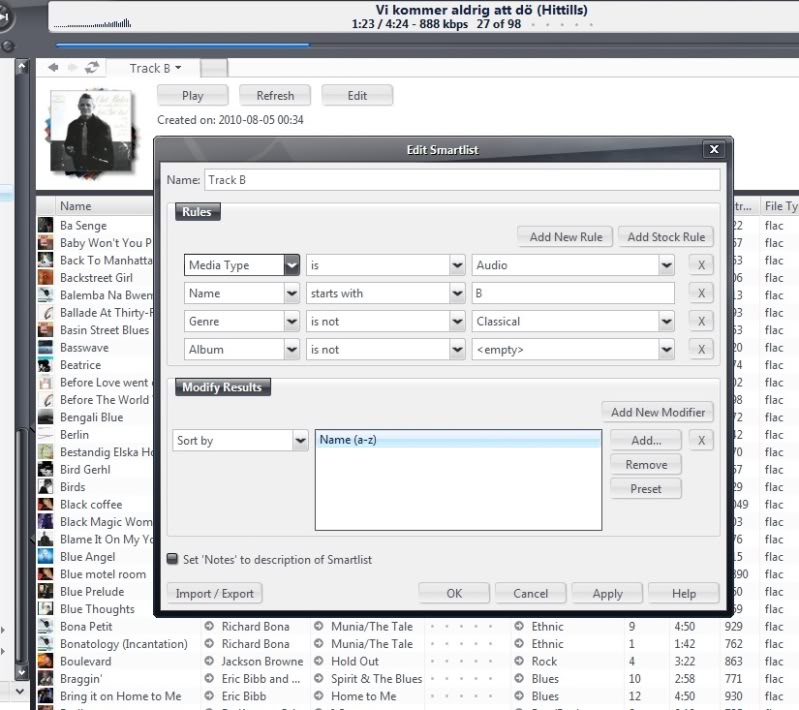This screenshot has width=799, height=710.
Task: Click the empty new tab button
Action: click(x=214, y=68)
